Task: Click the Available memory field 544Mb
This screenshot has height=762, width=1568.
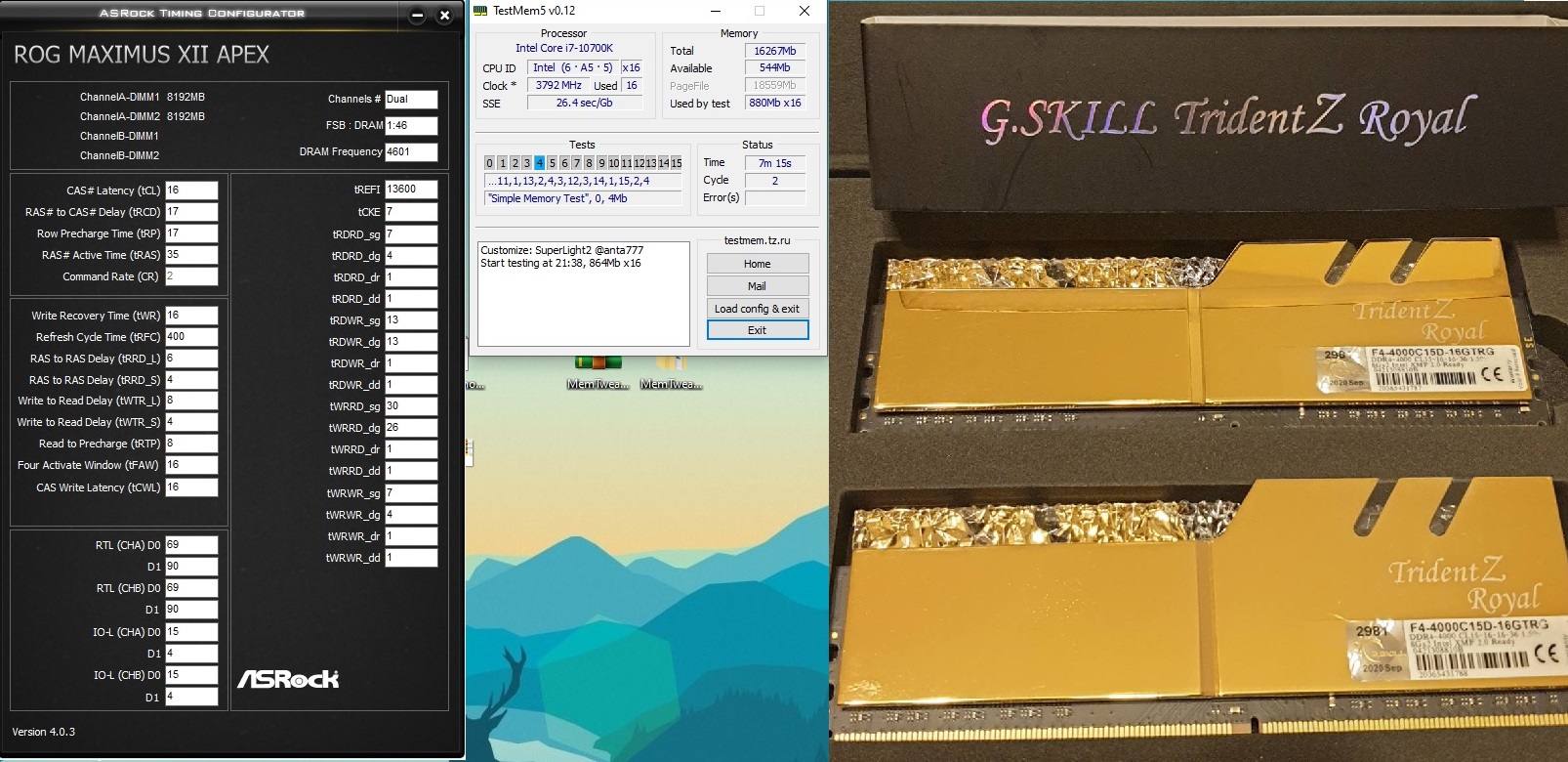Action: 775,67
